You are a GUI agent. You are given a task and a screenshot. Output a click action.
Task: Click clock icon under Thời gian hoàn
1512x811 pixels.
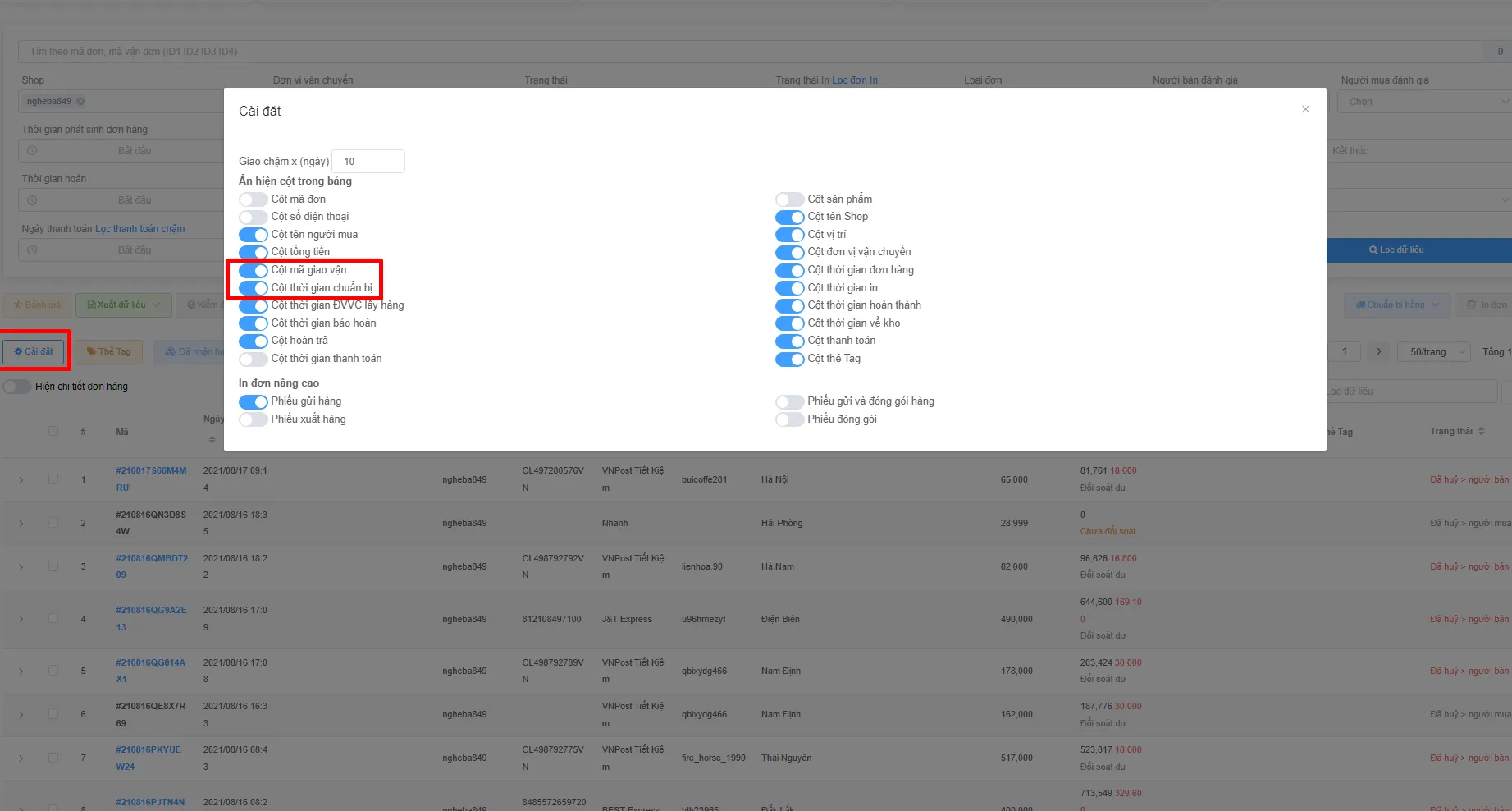tap(32, 200)
